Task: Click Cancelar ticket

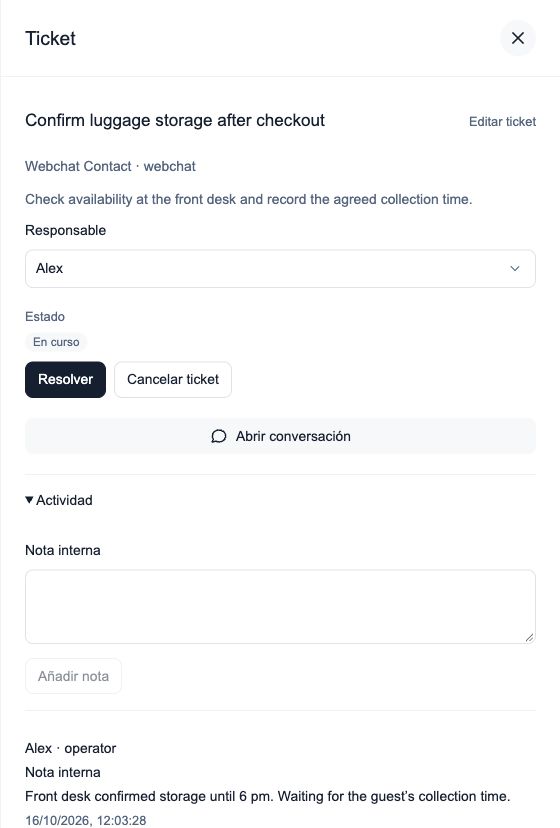Action: click(x=173, y=379)
